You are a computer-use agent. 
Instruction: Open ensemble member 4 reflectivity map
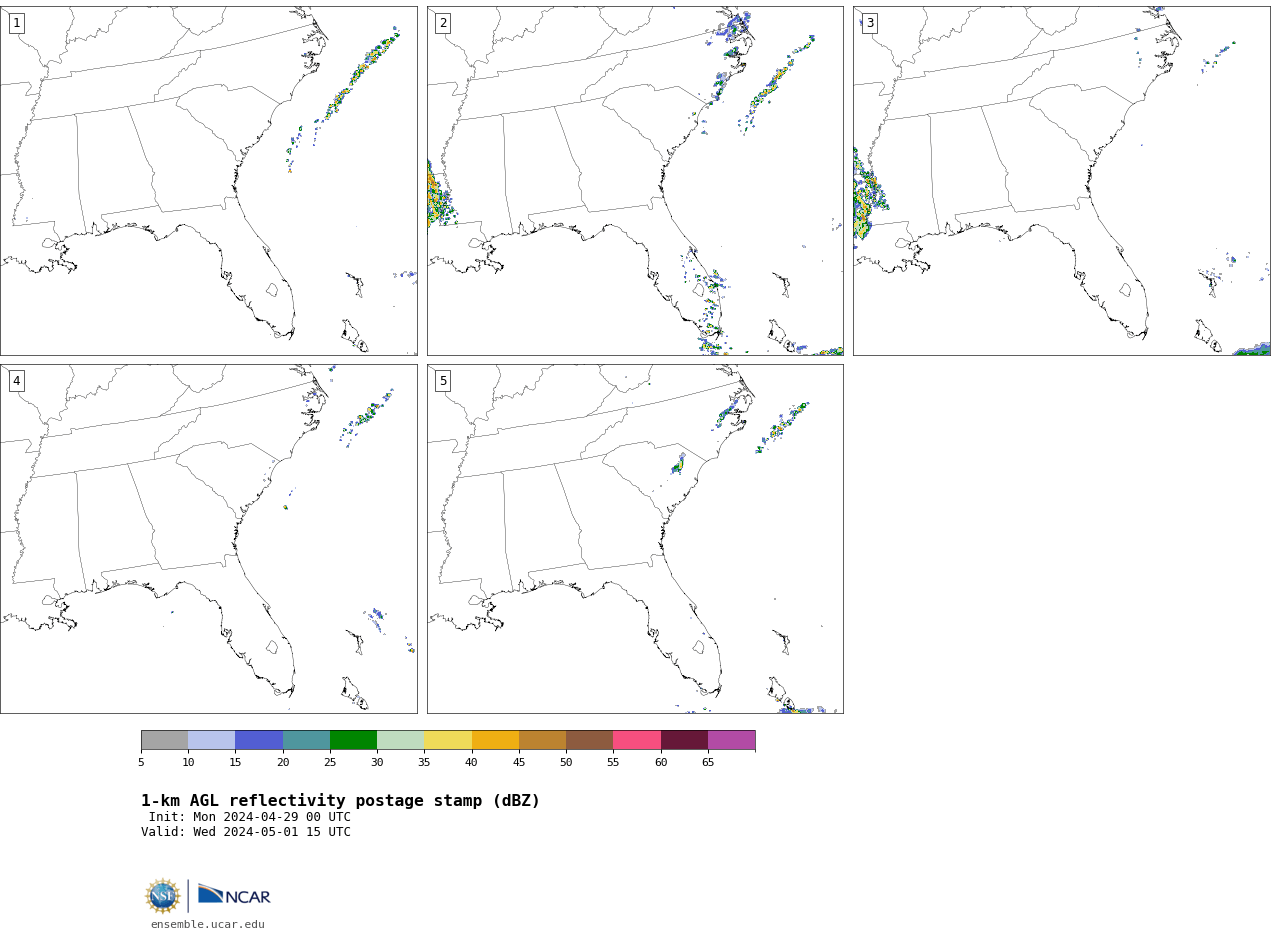[209, 539]
